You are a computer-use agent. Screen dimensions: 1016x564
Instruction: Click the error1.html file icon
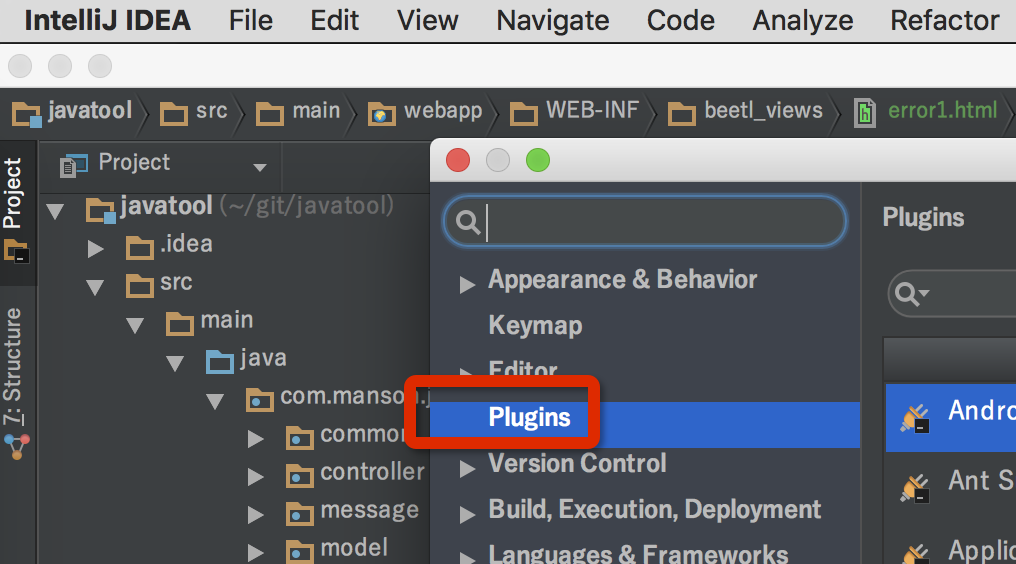pyautogui.click(x=864, y=113)
